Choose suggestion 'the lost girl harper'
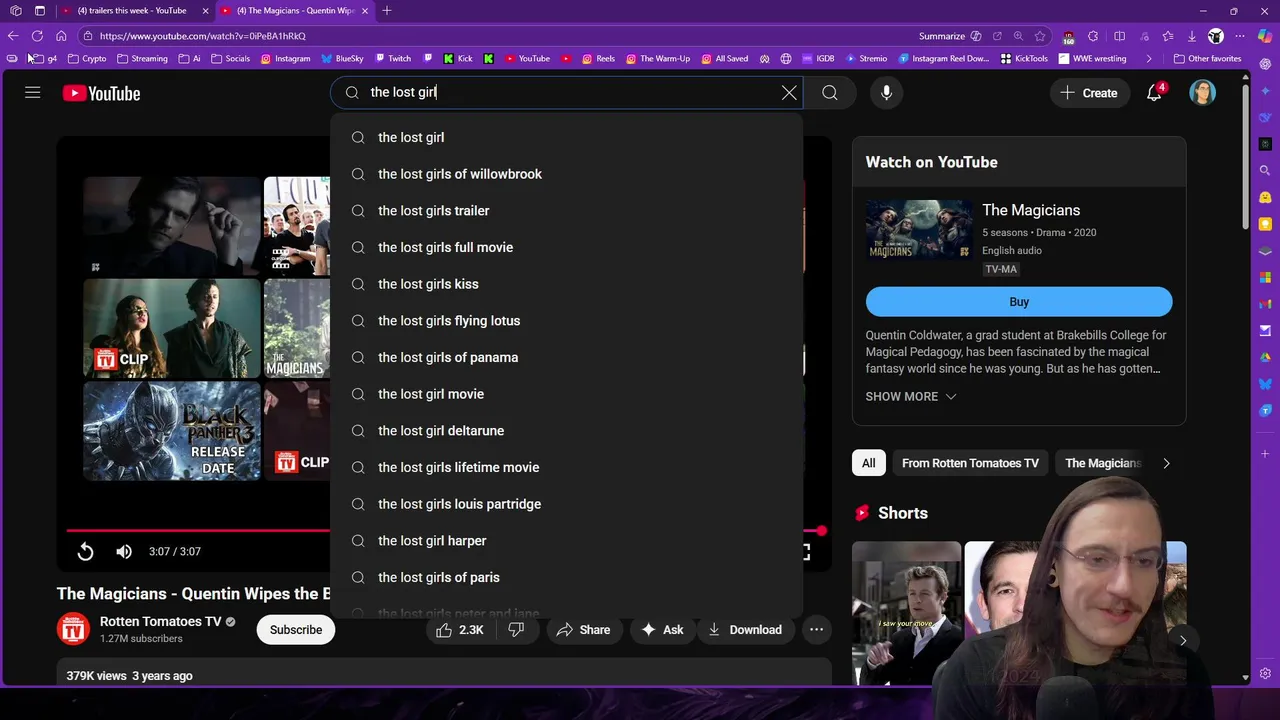This screenshot has width=1280, height=720. (x=566, y=541)
